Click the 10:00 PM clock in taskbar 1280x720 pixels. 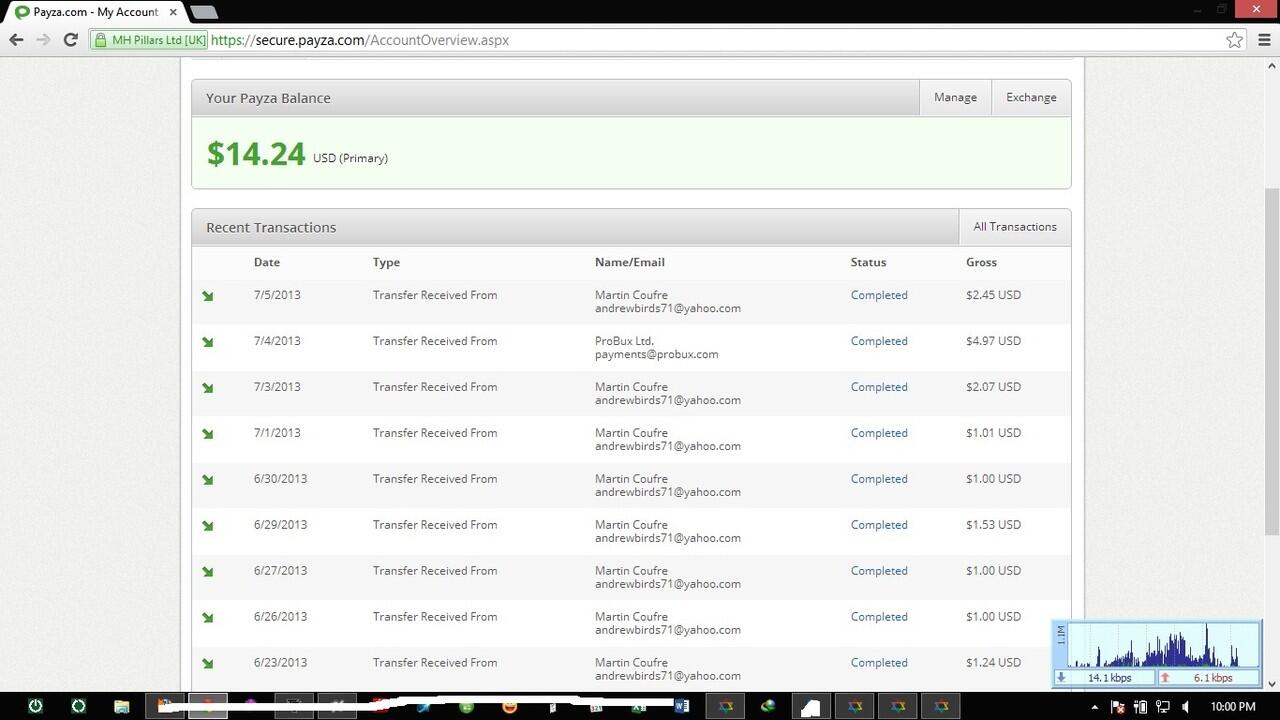(x=1233, y=707)
